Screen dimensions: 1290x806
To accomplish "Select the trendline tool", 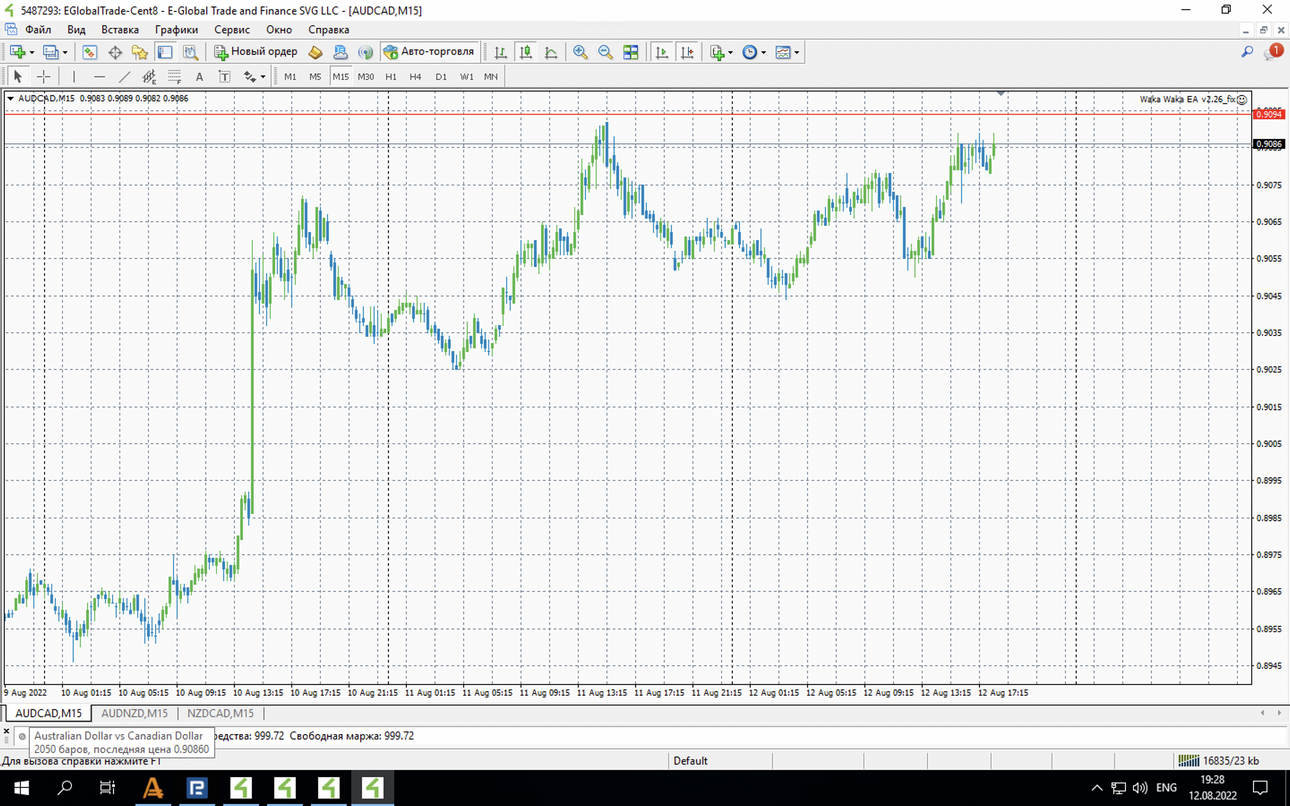I will point(124,76).
